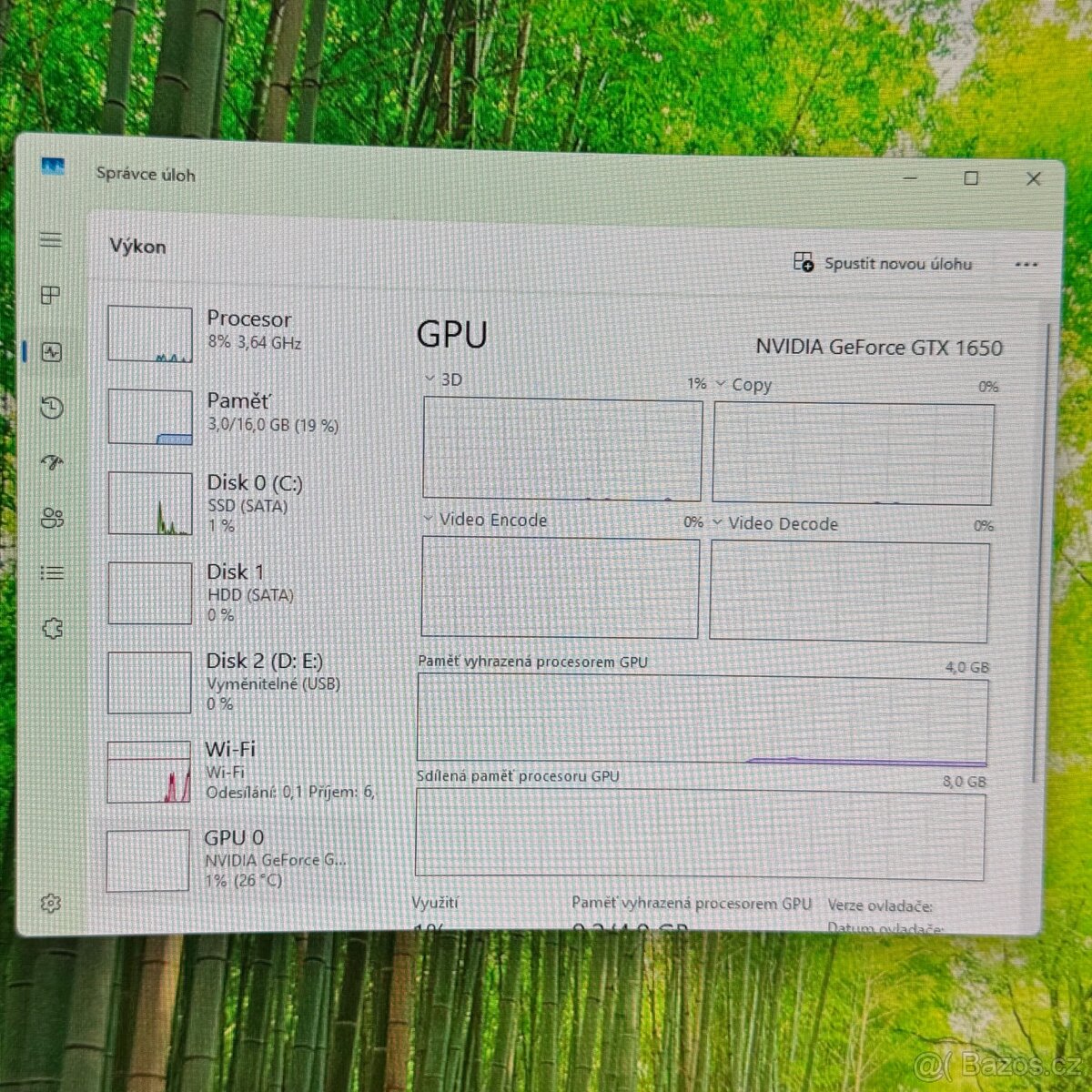Click the GPU 0 thumbnail graph
This screenshot has width=1092, height=1092.
pyautogui.click(x=147, y=861)
